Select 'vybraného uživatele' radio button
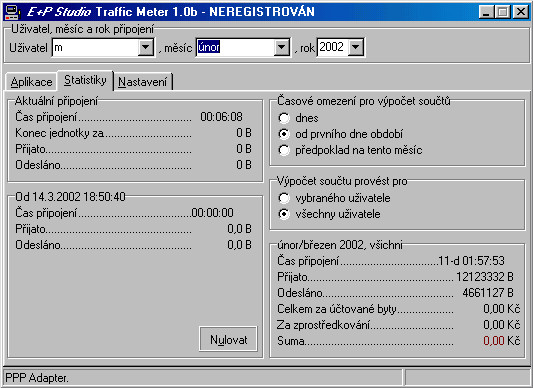Screen dimensions: 533x388 284,198
